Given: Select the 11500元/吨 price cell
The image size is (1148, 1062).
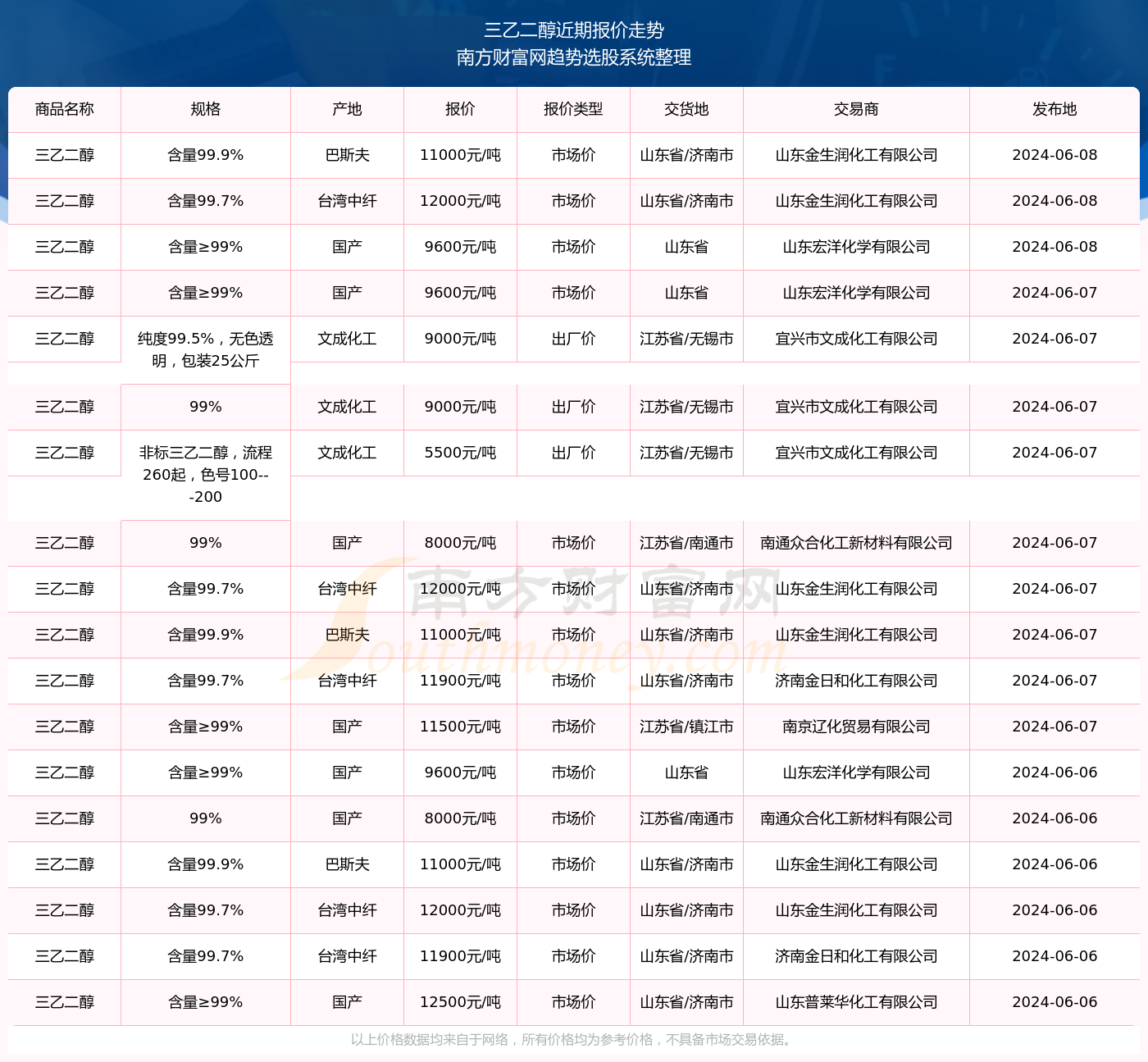Looking at the screenshot, I should coord(461,727).
